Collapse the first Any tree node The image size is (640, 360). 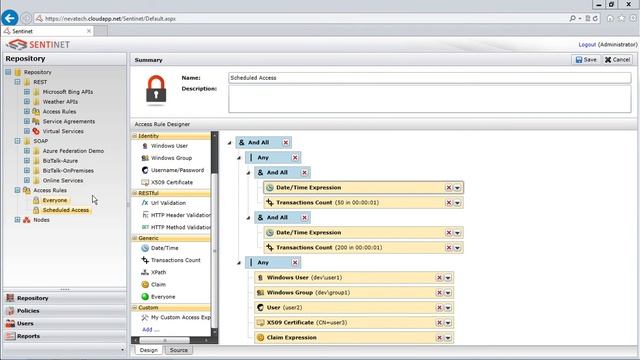point(239,158)
